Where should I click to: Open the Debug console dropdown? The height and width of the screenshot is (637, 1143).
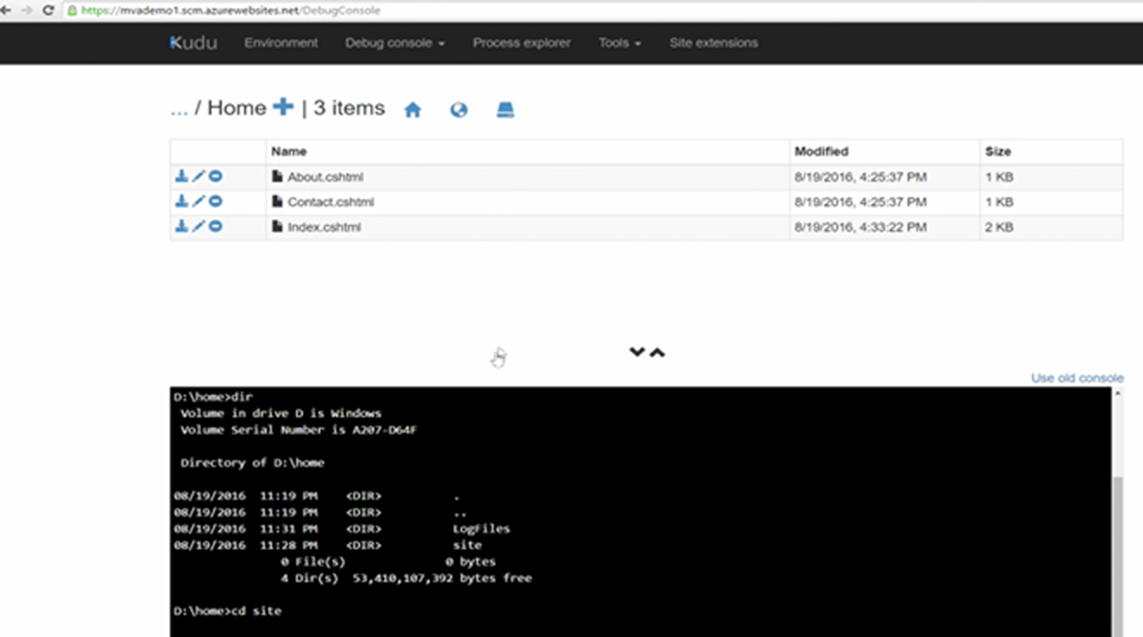(x=393, y=43)
